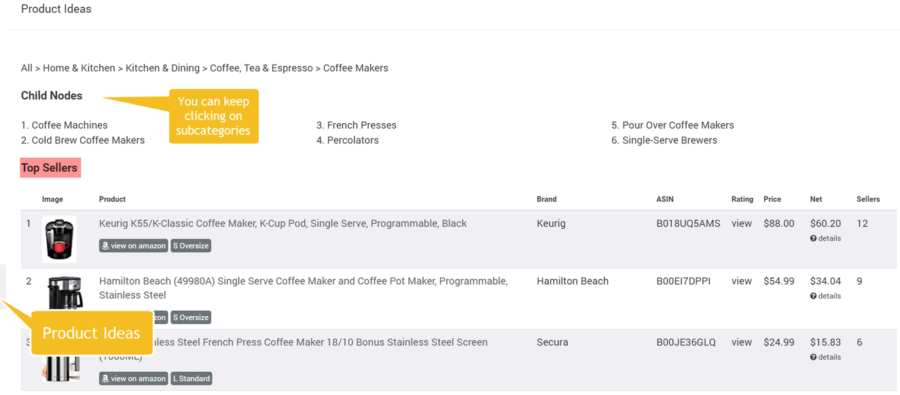The height and width of the screenshot is (395, 900).
Task: Click the Secura brand cell
Action: click(552, 342)
